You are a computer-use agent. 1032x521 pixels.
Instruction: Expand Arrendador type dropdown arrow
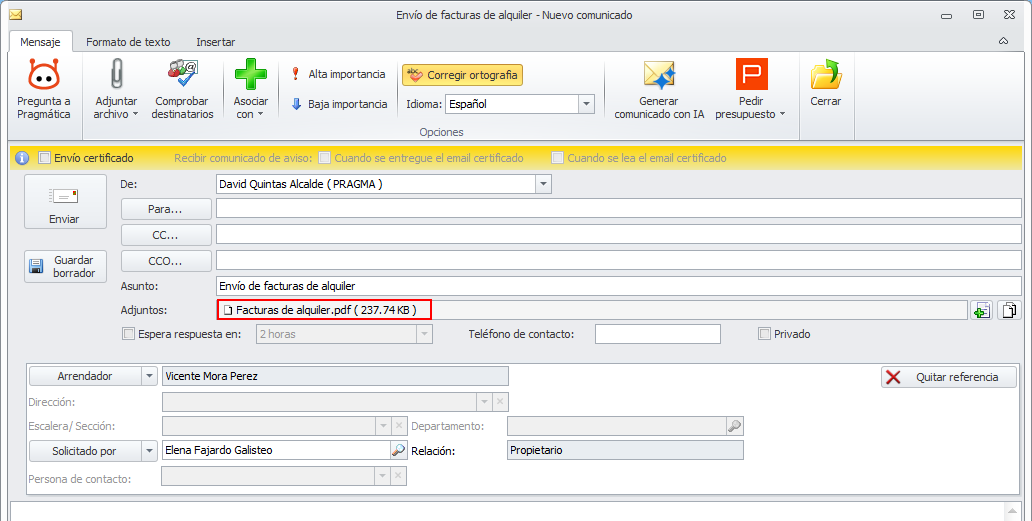tap(149, 376)
